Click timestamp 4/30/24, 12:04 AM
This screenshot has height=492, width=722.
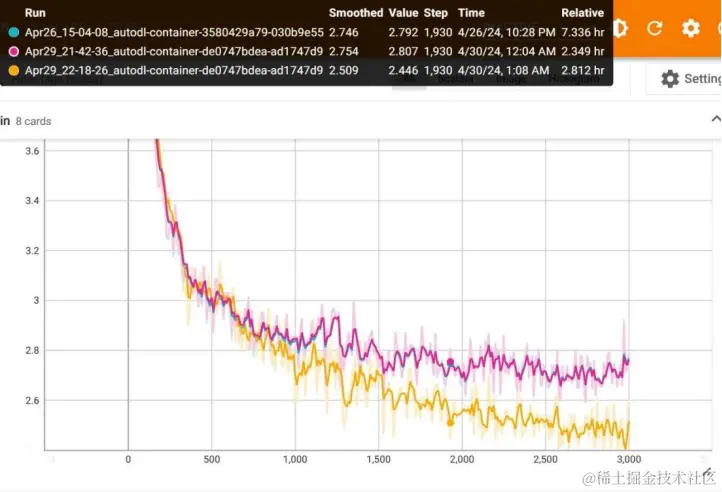507,51
